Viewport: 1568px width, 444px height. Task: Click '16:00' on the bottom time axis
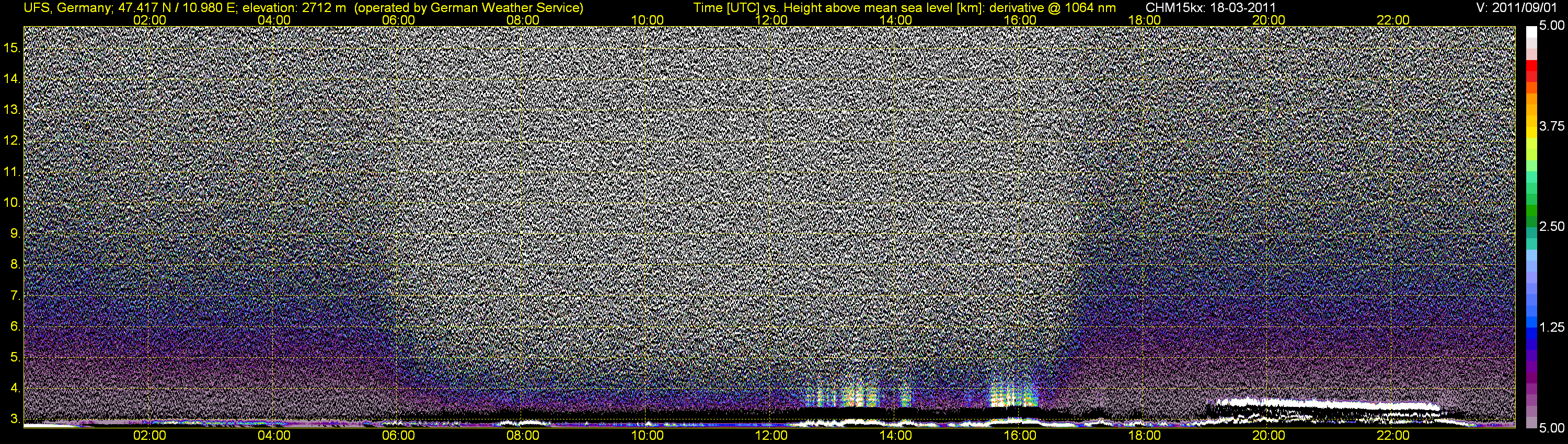pyautogui.click(x=1020, y=436)
